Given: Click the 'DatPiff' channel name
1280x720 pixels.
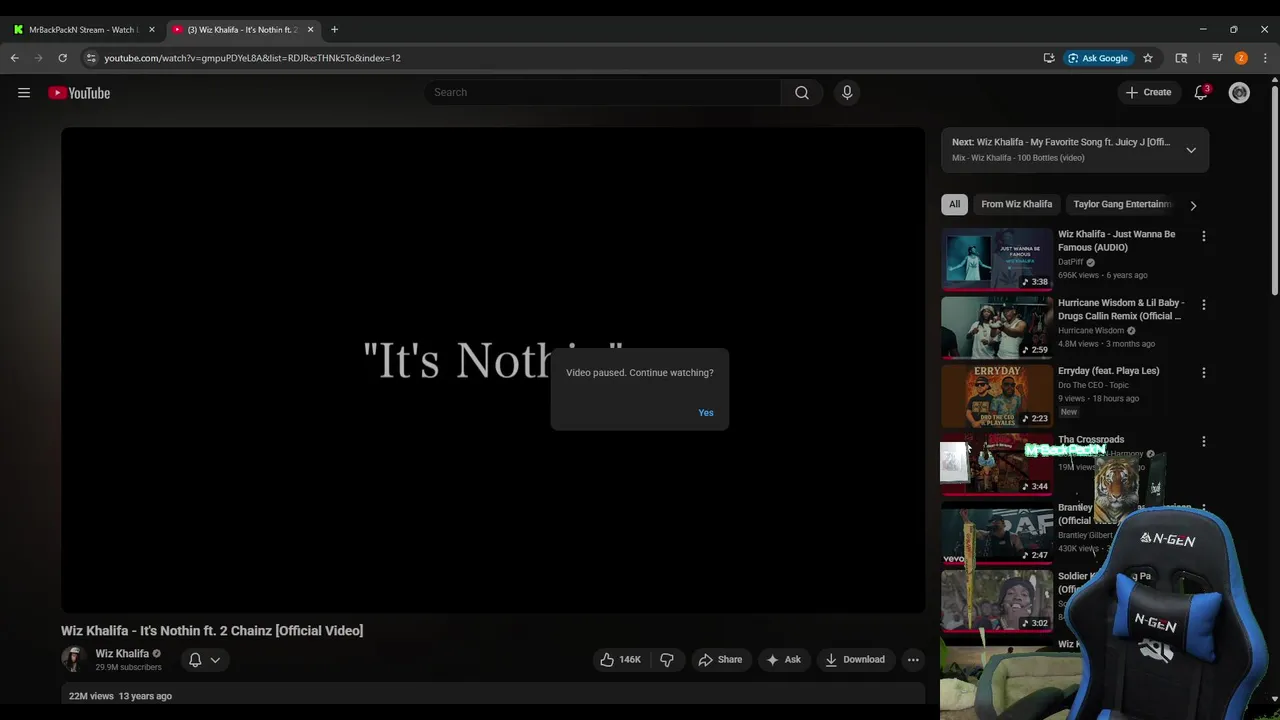Looking at the screenshot, I should pos(1071,262).
